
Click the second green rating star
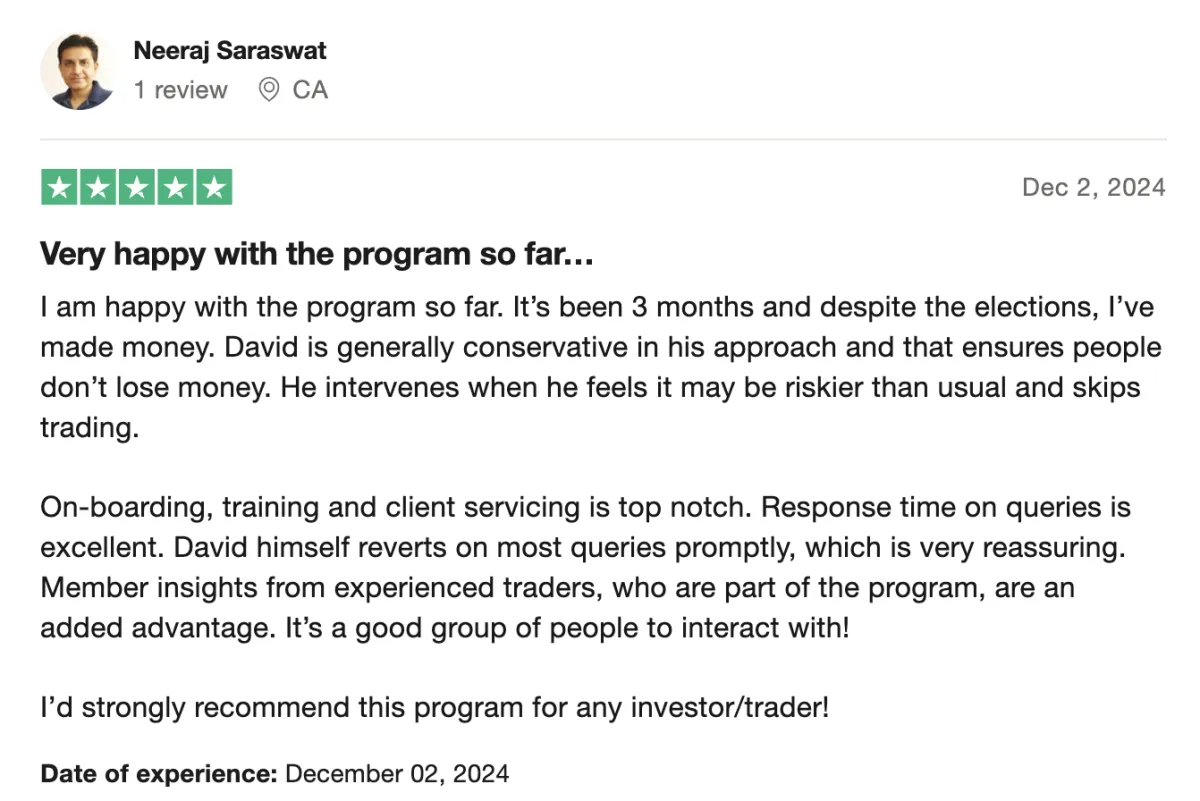click(x=98, y=188)
